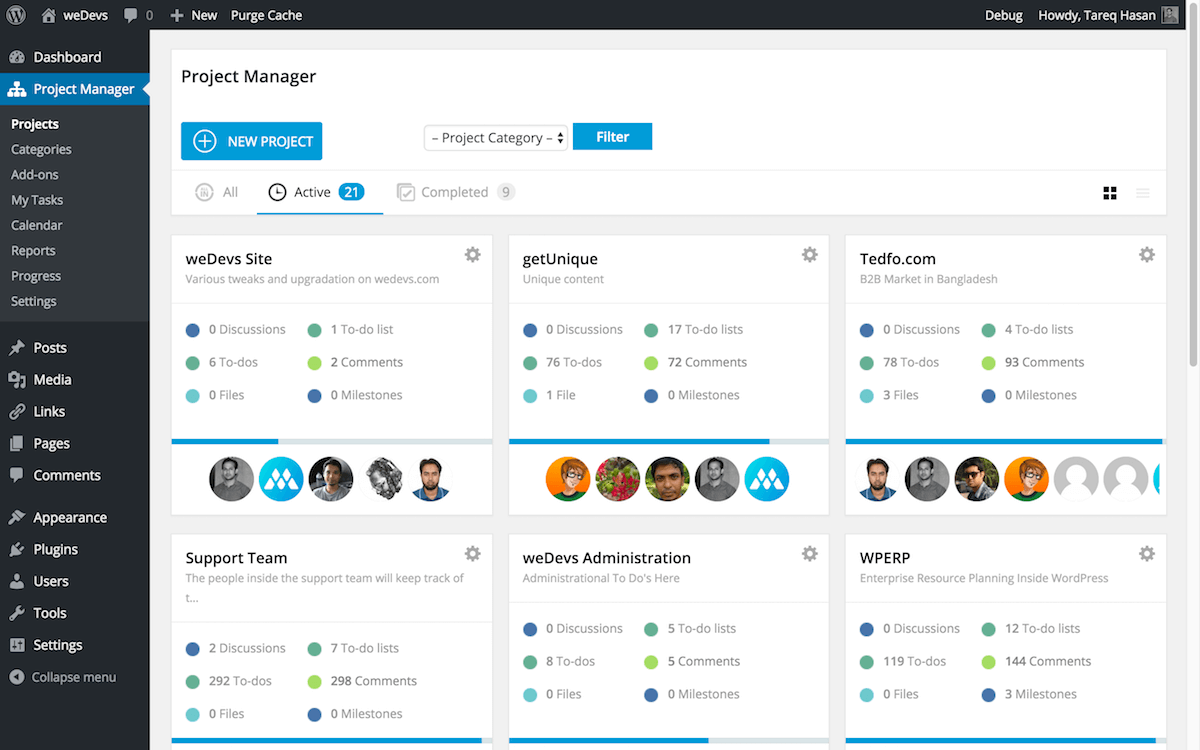Image resolution: width=1200 pixels, height=750 pixels.
Task: Click a team member avatar on Support Team
Action: coord(231,745)
